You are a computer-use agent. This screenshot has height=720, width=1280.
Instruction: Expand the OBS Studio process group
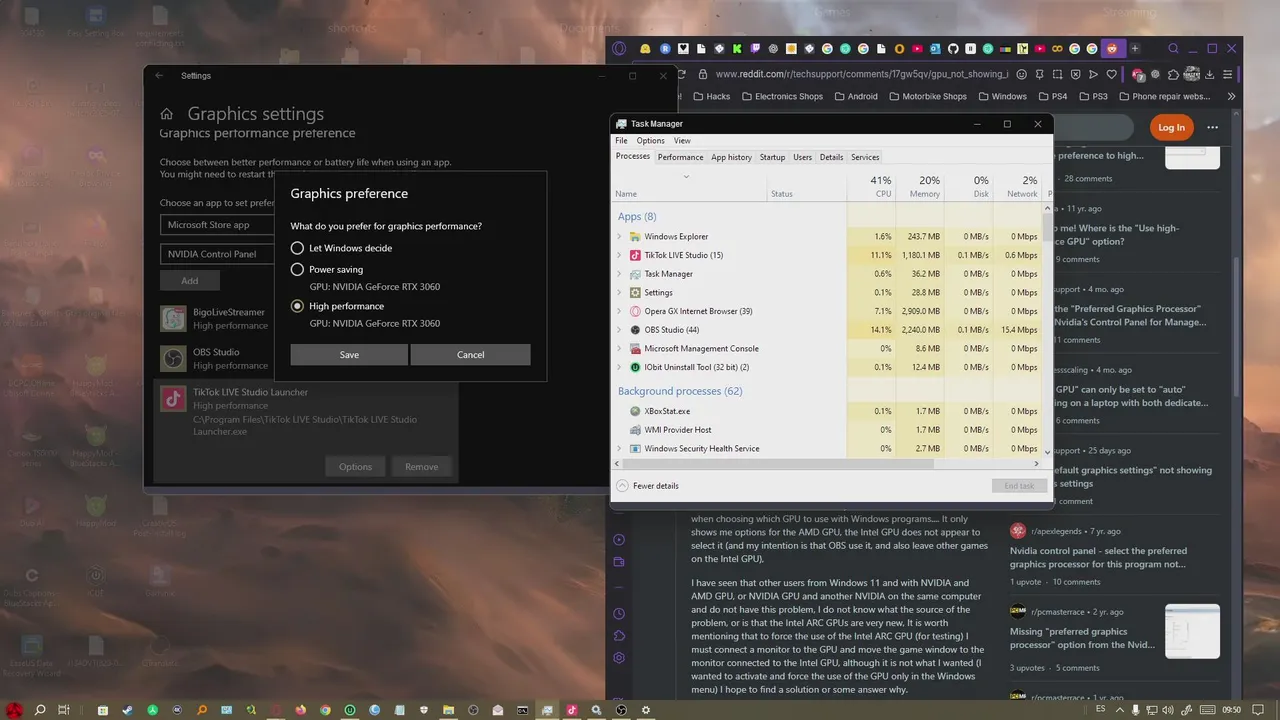619,330
